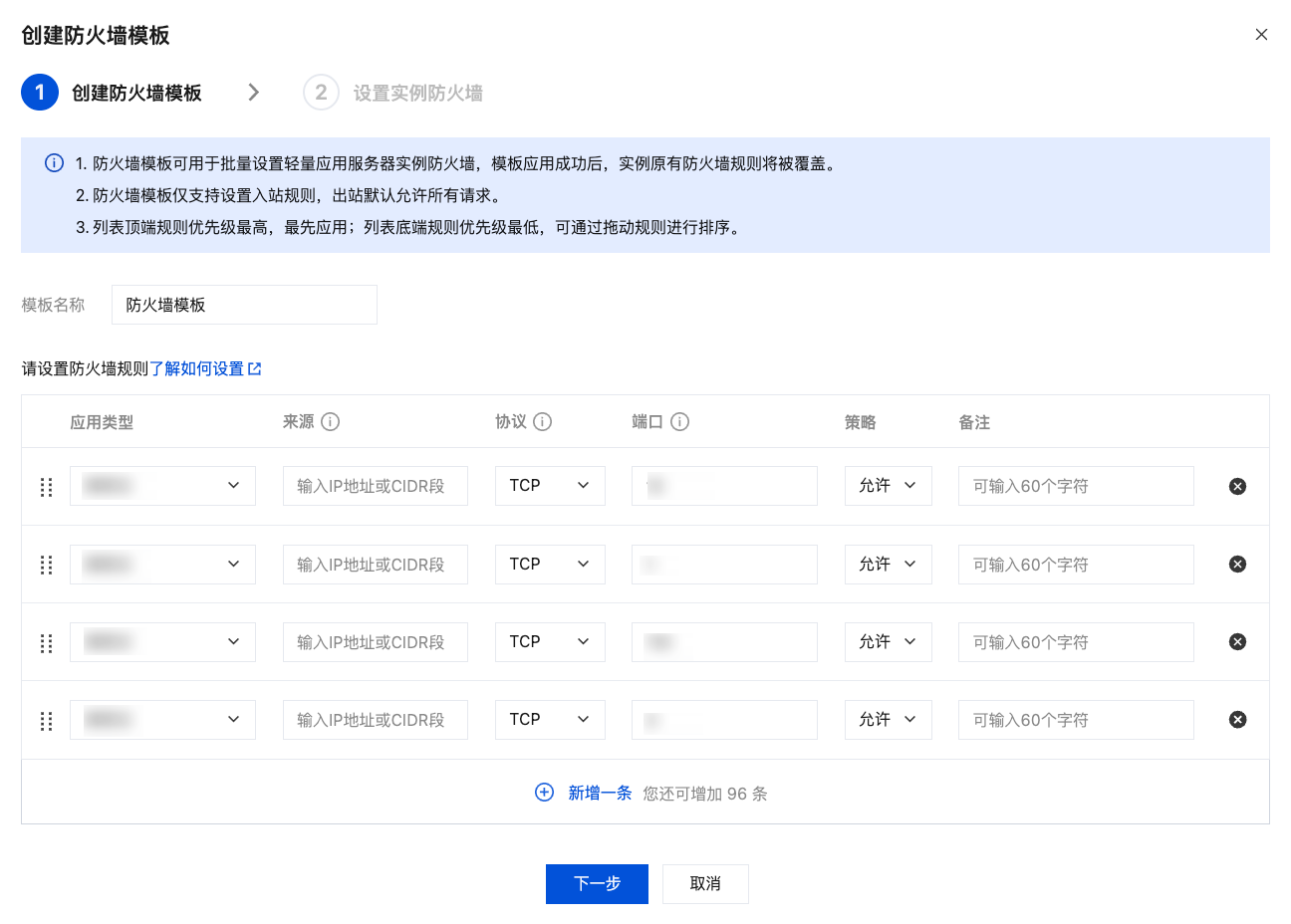
Task: Open the 了解如何设置 help link
Action: [204, 369]
